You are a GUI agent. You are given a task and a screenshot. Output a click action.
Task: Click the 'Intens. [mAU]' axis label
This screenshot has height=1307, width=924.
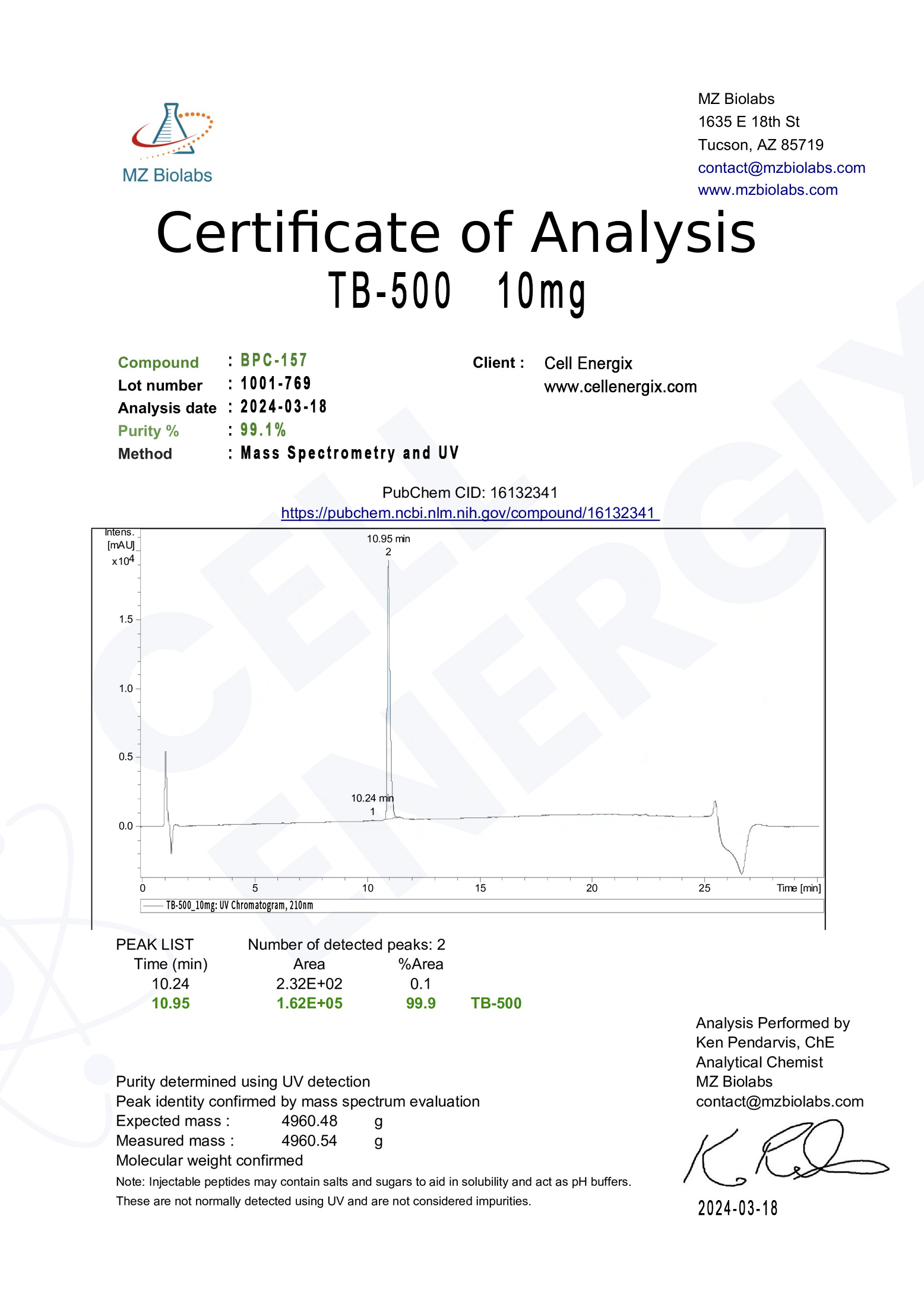pos(121,539)
